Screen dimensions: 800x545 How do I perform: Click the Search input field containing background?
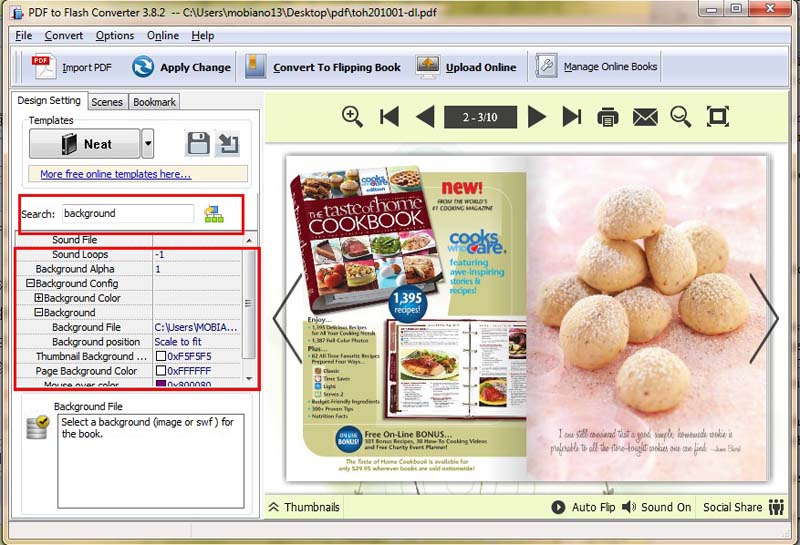click(128, 213)
